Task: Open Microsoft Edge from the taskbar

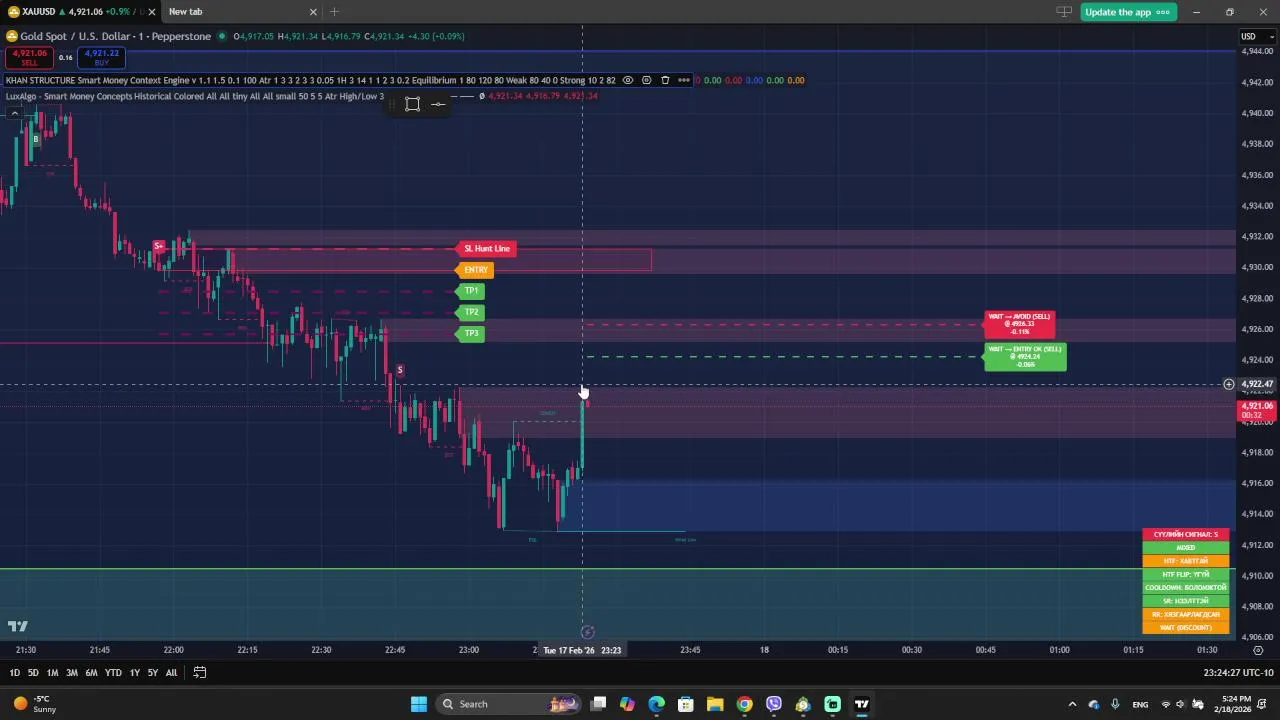Action: [656, 704]
